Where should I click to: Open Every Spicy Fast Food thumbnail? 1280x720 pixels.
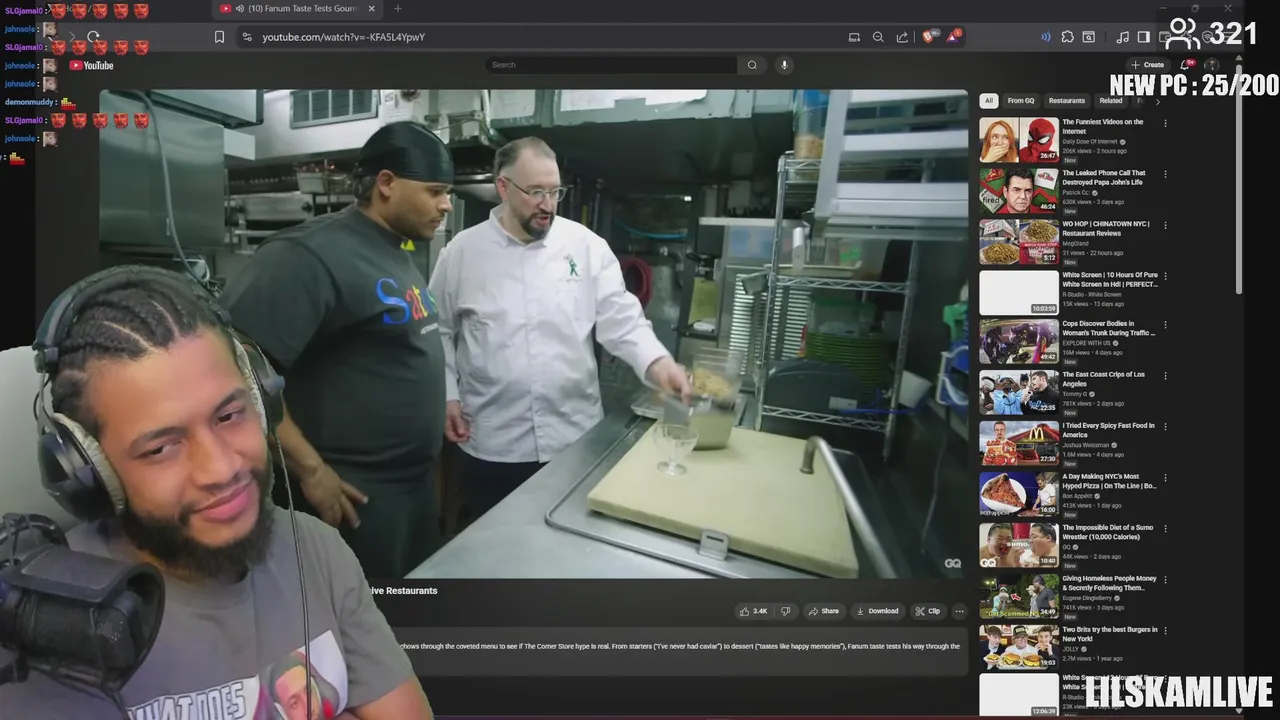pos(1018,444)
